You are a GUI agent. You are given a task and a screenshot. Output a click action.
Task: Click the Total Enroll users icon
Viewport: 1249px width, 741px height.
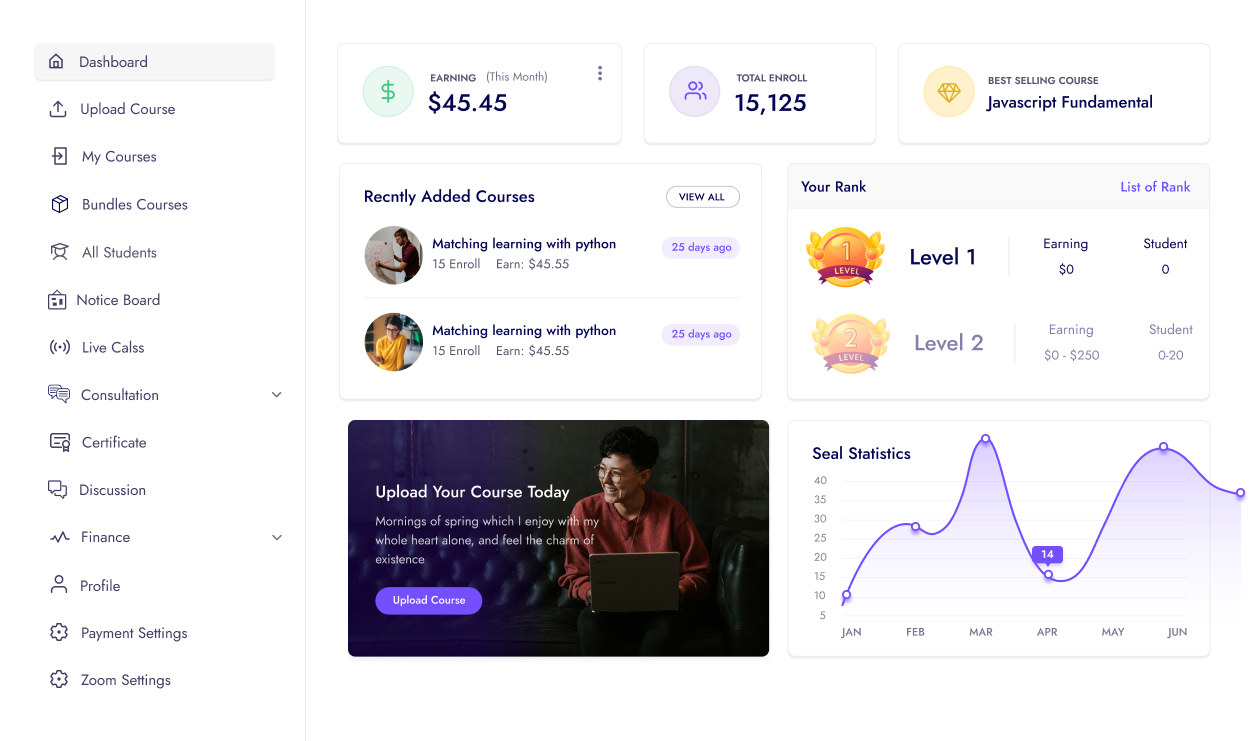pyautogui.click(x=695, y=92)
